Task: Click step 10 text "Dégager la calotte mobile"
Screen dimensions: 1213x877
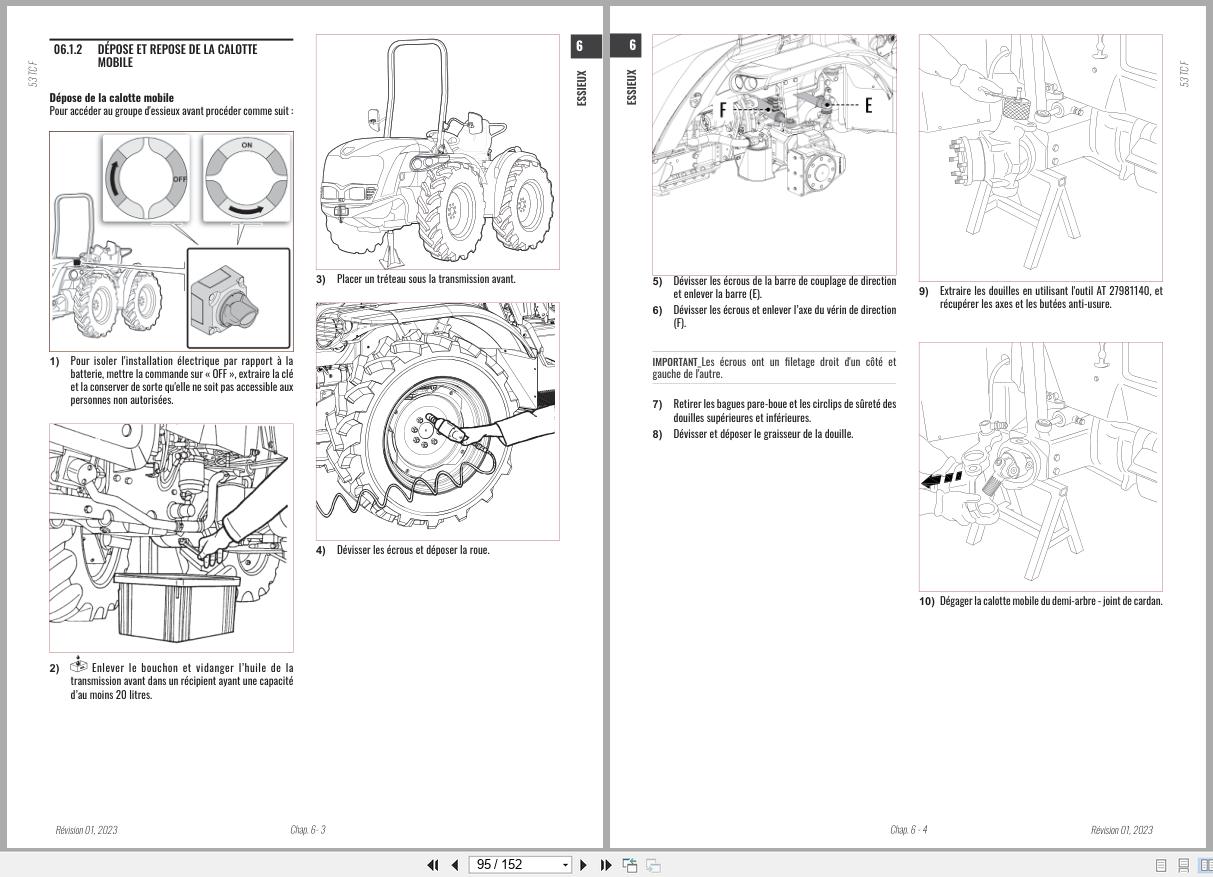Action: 1051,601
